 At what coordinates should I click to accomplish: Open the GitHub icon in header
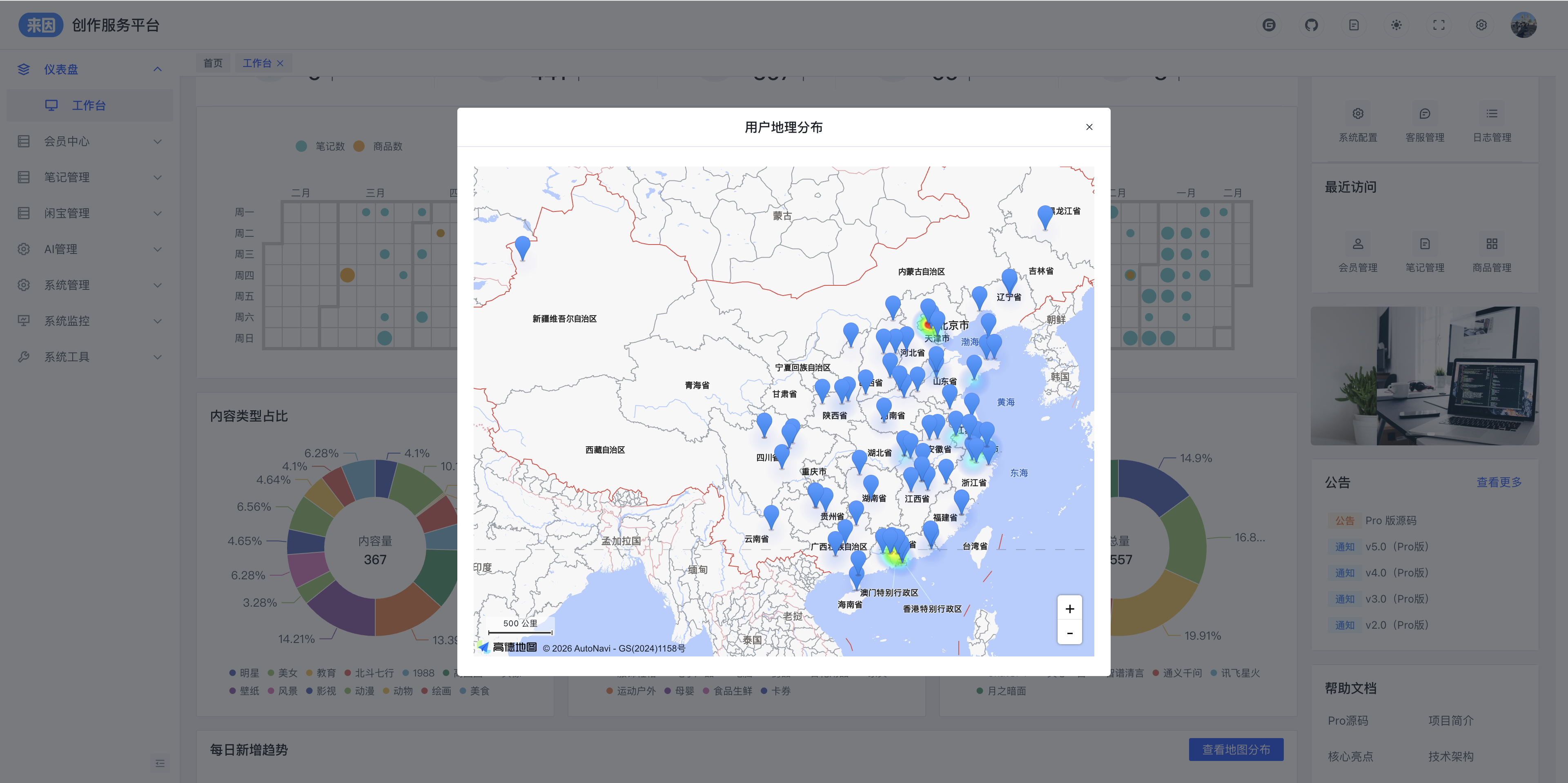[x=1311, y=25]
